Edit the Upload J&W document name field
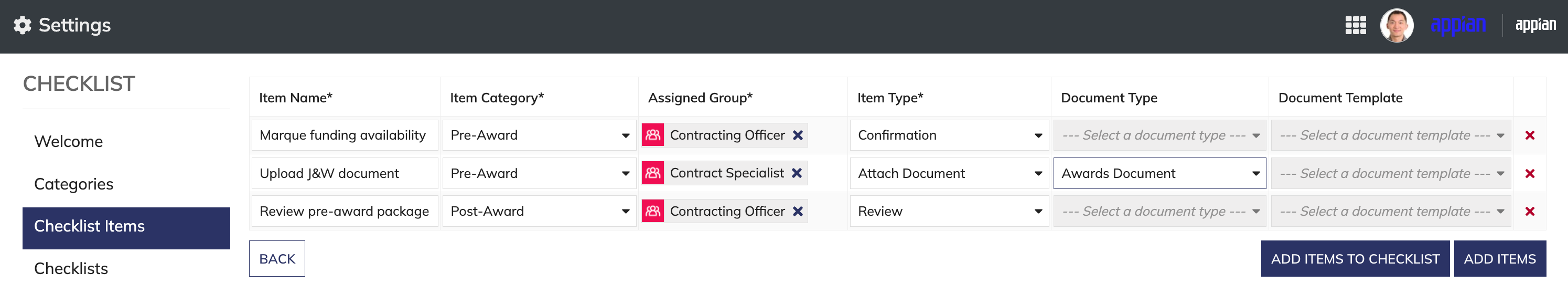 pos(345,173)
